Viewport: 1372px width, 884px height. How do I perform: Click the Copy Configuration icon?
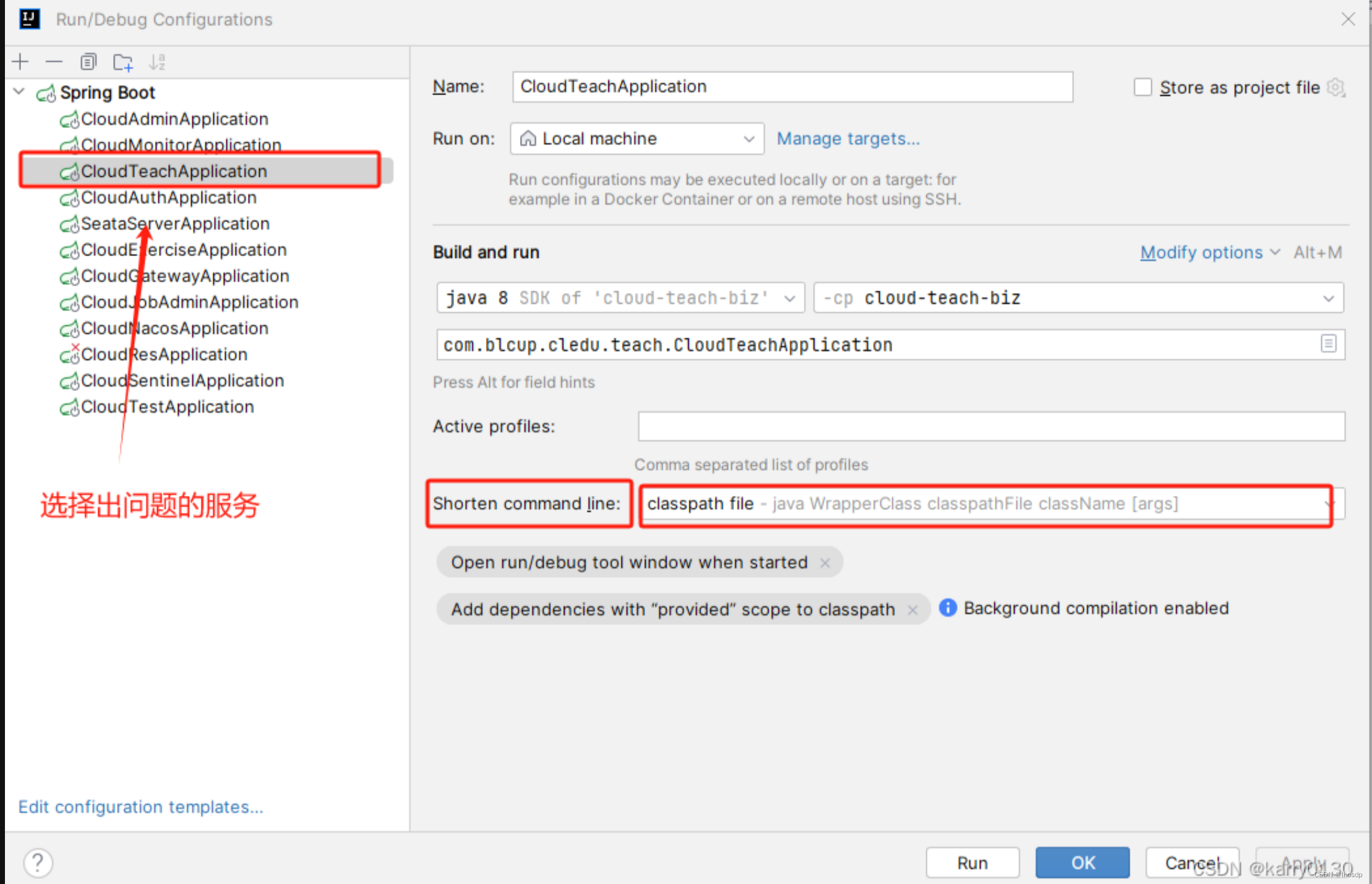(88, 62)
